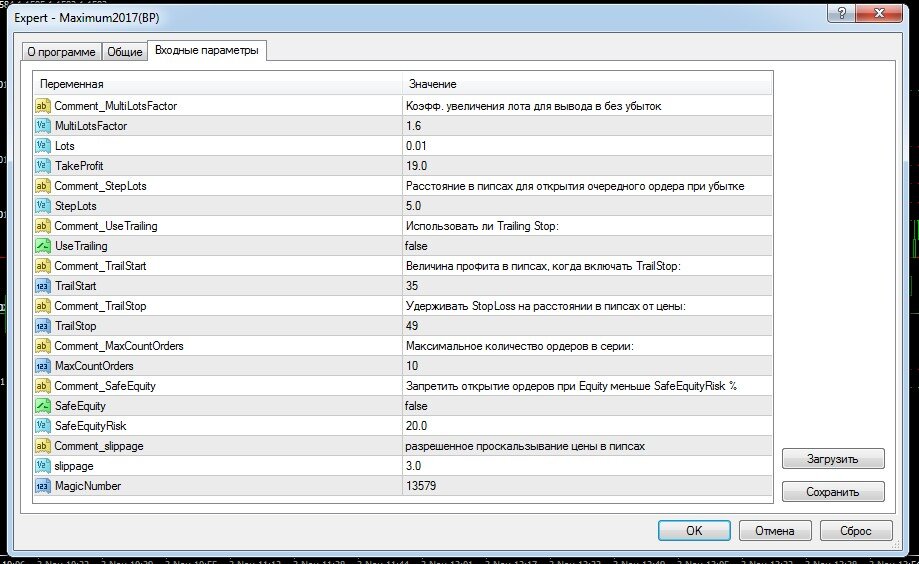Select the UseTrailing variable name

[x=81, y=246]
